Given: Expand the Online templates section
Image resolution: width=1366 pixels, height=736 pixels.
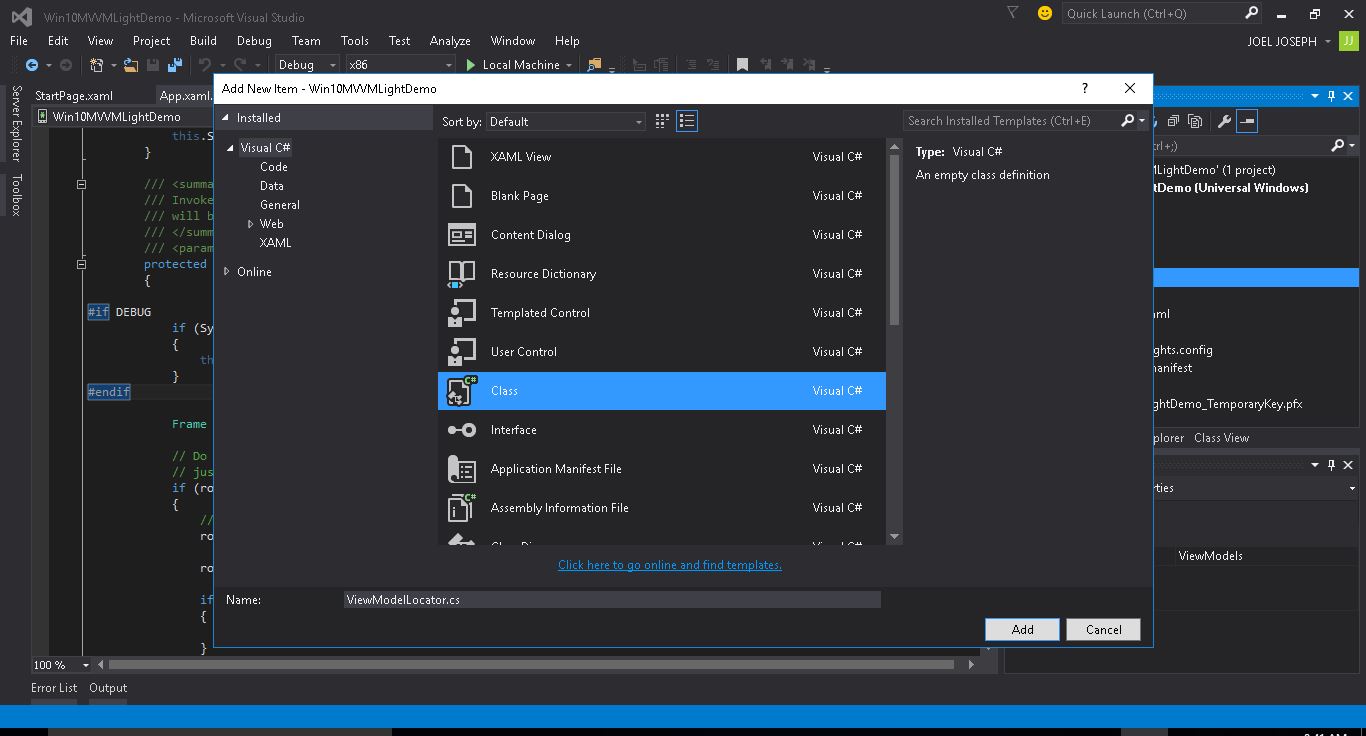Looking at the screenshot, I should click(x=227, y=272).
